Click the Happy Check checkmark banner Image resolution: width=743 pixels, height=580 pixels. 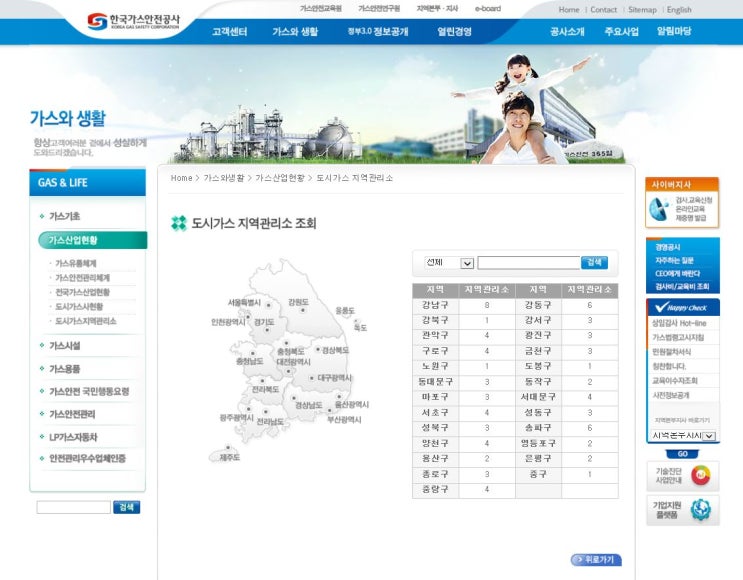pyautogui.click(x=683, y=308)
